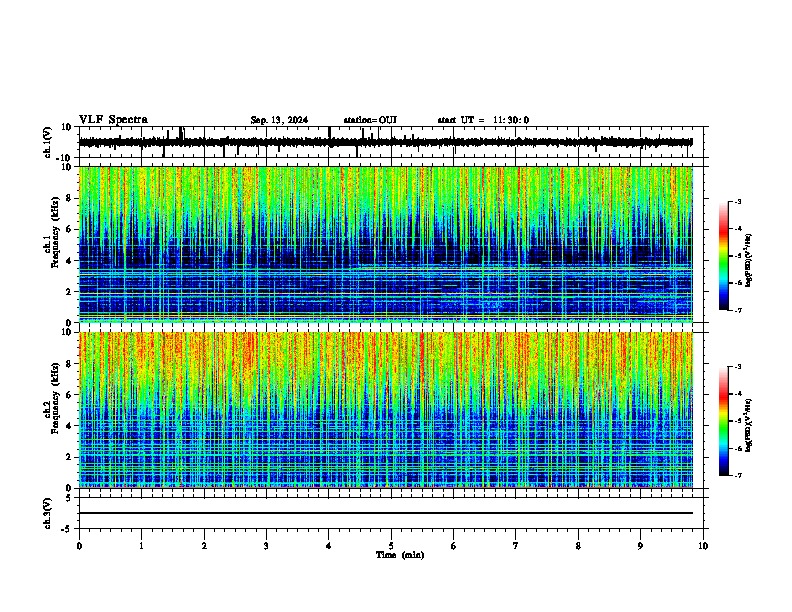Click time axis tick label "3"

[266, 546]
